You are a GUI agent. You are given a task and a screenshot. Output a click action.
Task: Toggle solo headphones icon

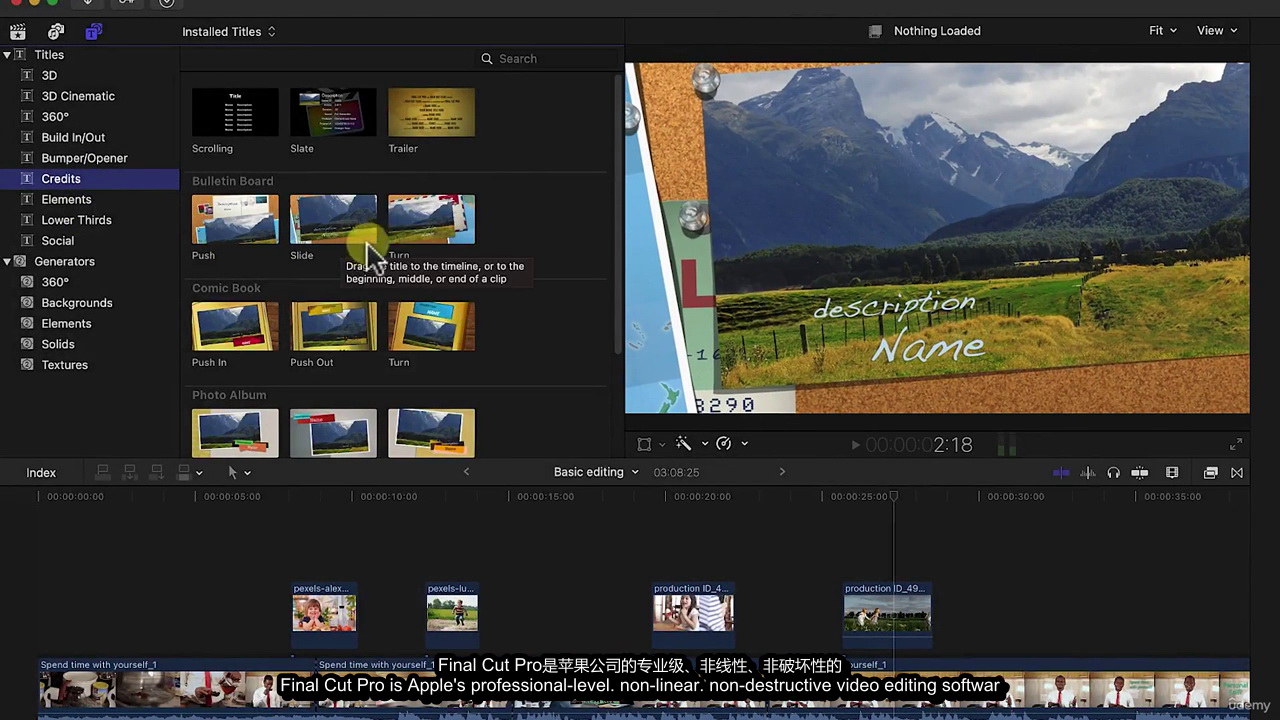pos(1113,473)
